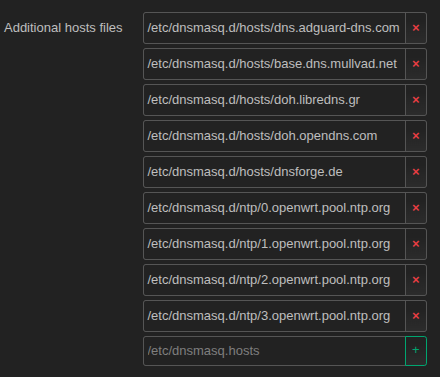The image size is (440, 377).
Task: Remove the base.dns.mullvad.net hosts entry
Action: click(x=416, y=64)
